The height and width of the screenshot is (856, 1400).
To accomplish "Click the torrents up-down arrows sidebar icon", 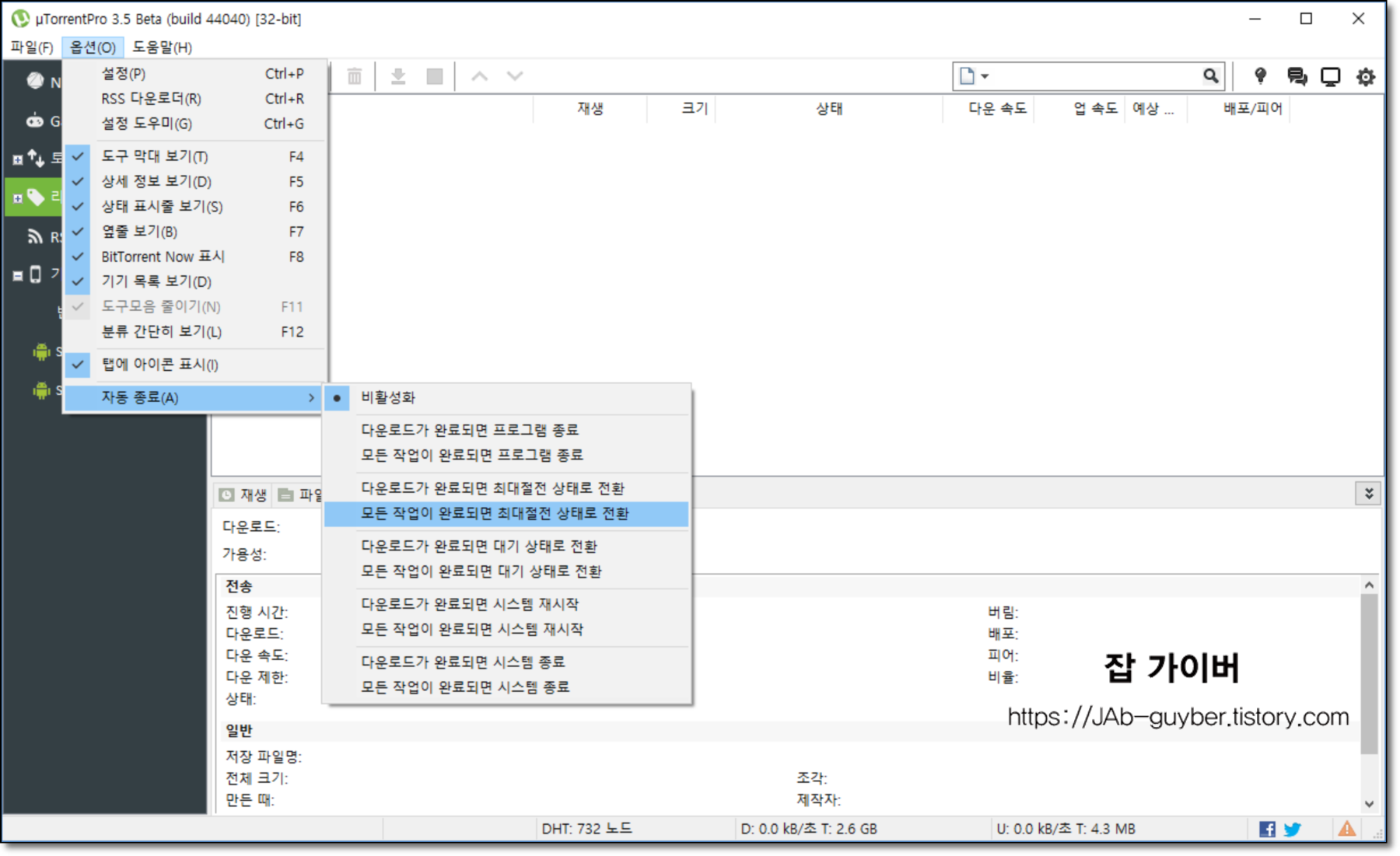I will coord(36,158).
